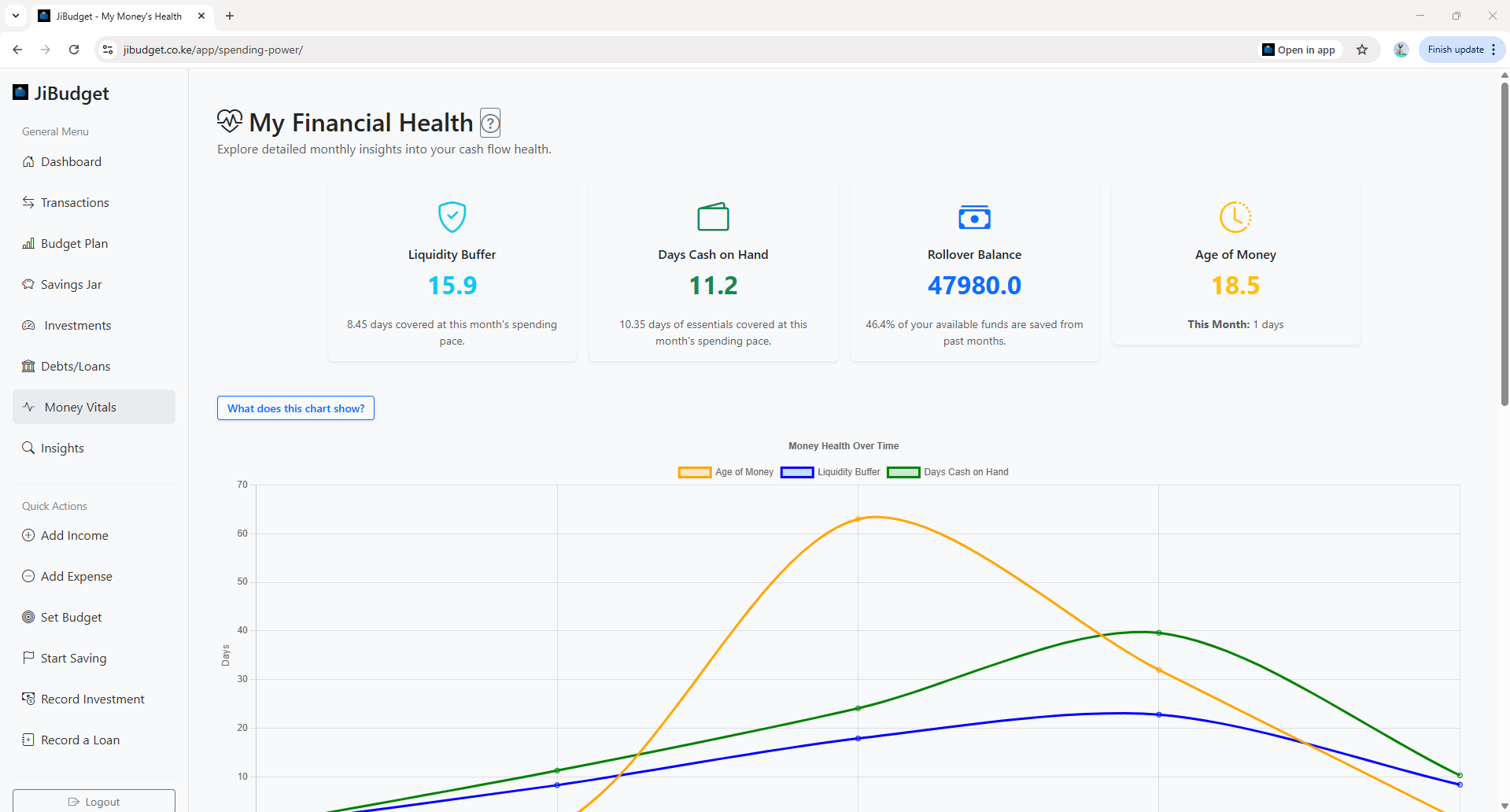This screenshot has width=1510, height=812.
Task: Click the Age of Money clock icon
Action: [x=1235, y=216]
